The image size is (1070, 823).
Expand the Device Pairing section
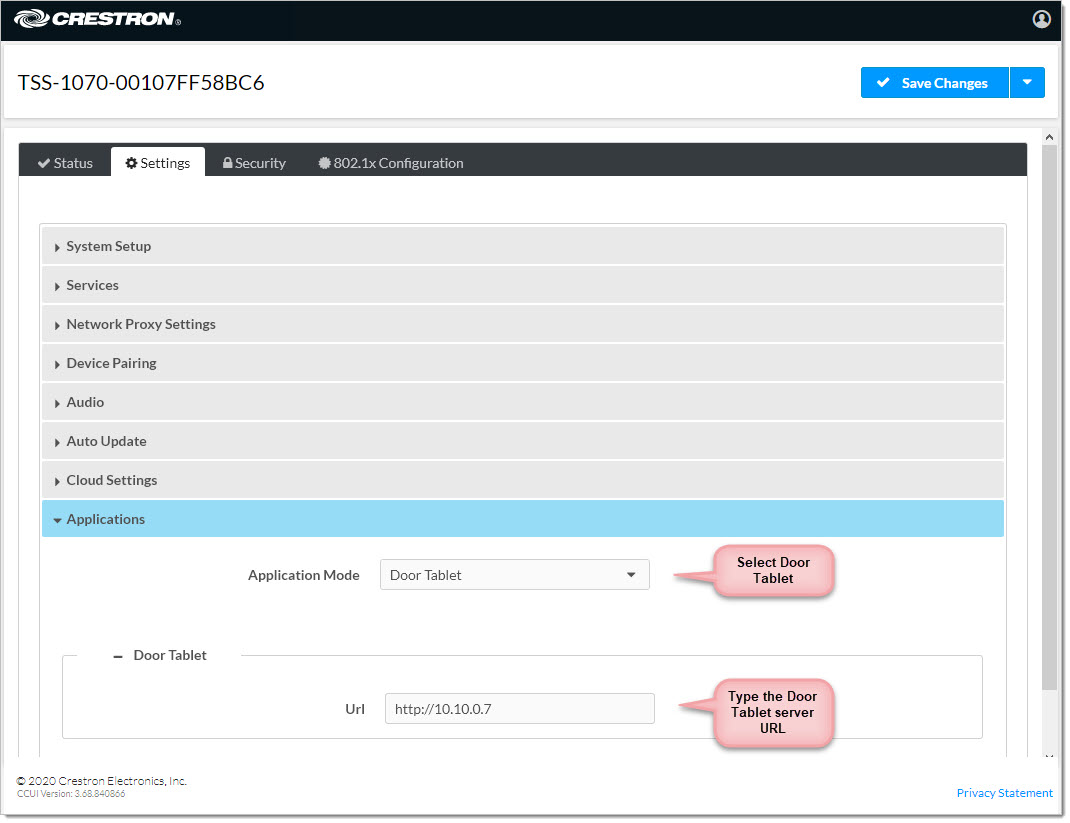tap(111, 363)
